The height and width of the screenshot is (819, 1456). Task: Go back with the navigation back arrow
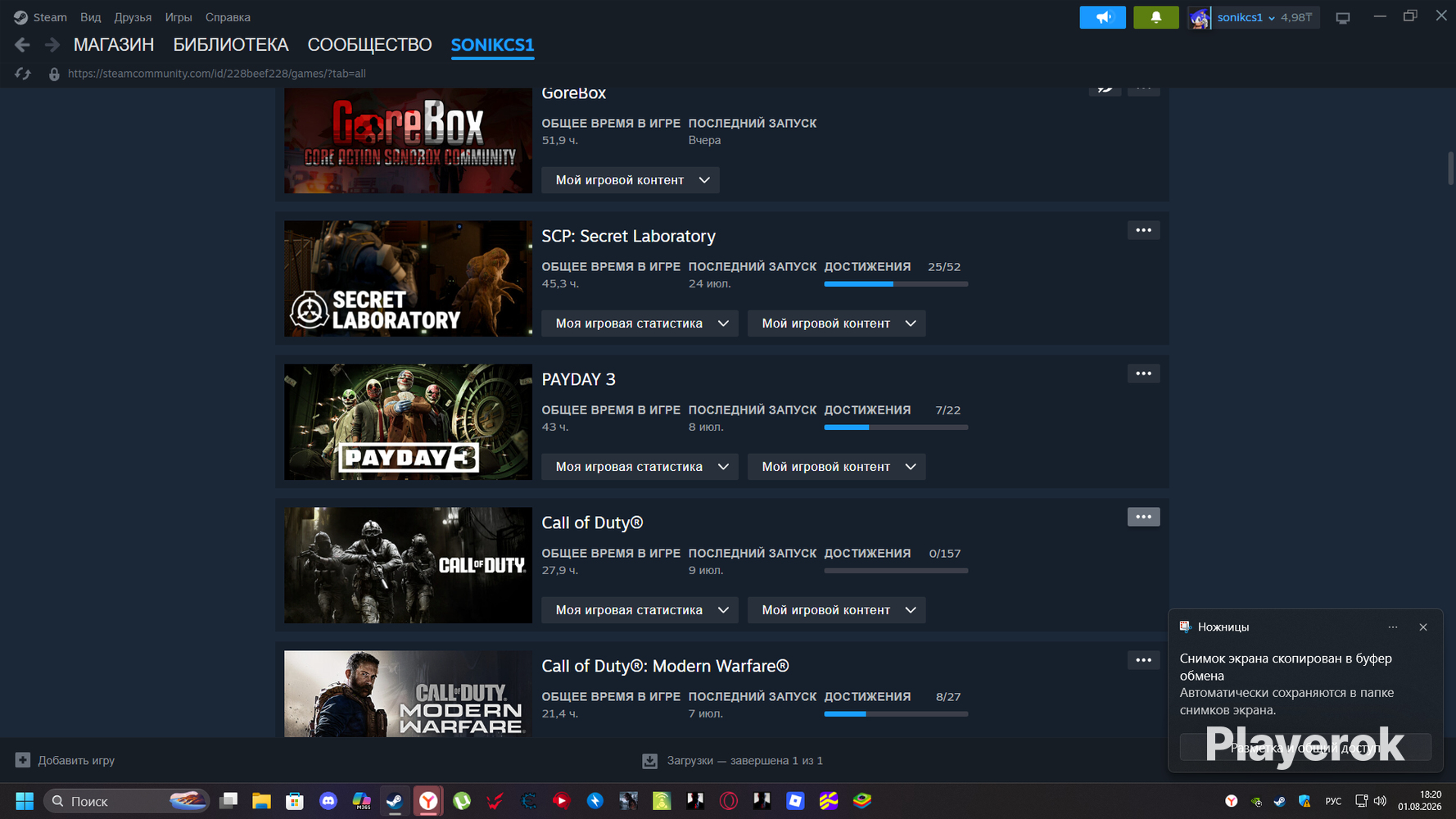pyautogui.click(x=22, y=45)
